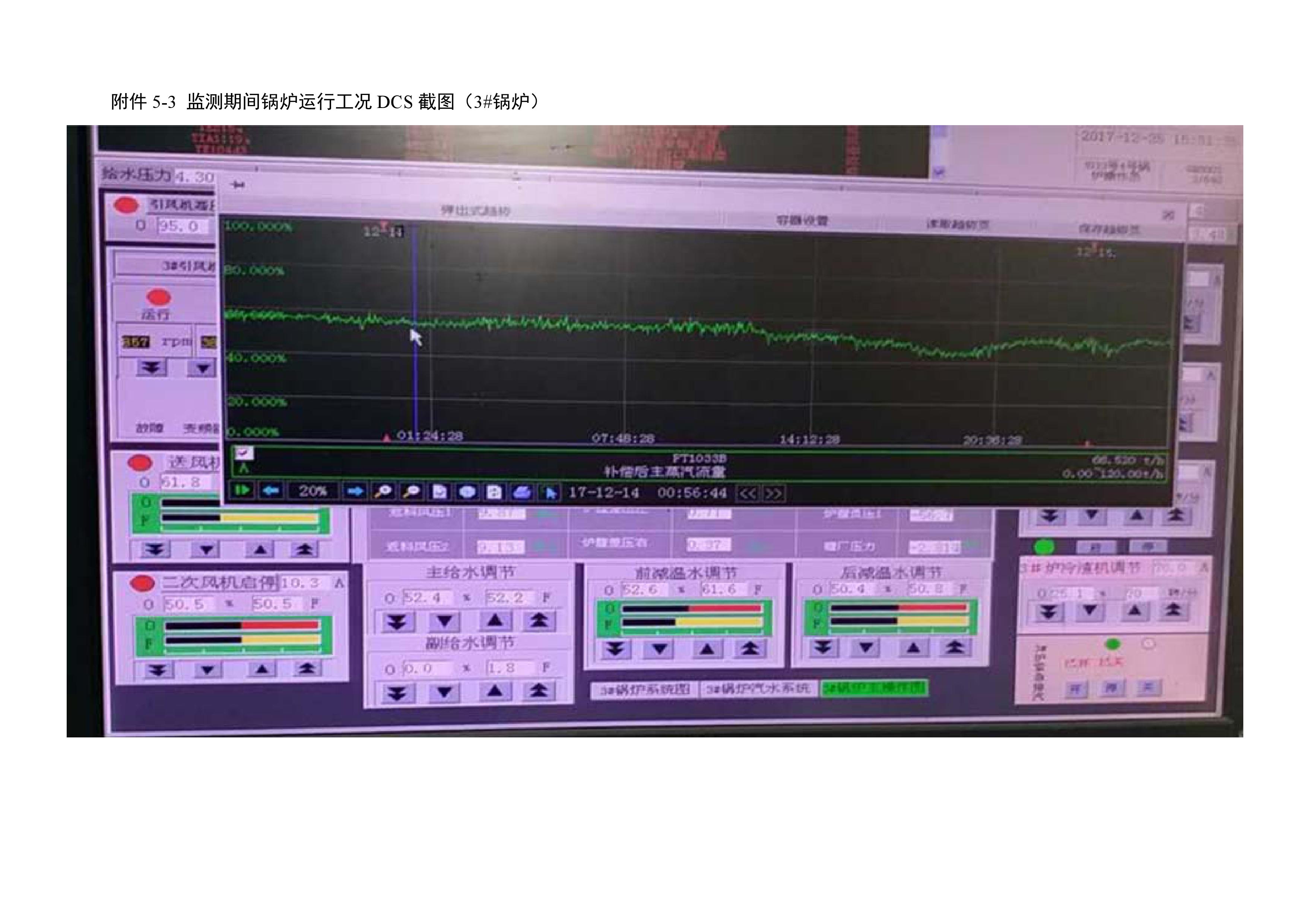
Task: Click the blue left arrow trend scroll icon
Action: 271,491
